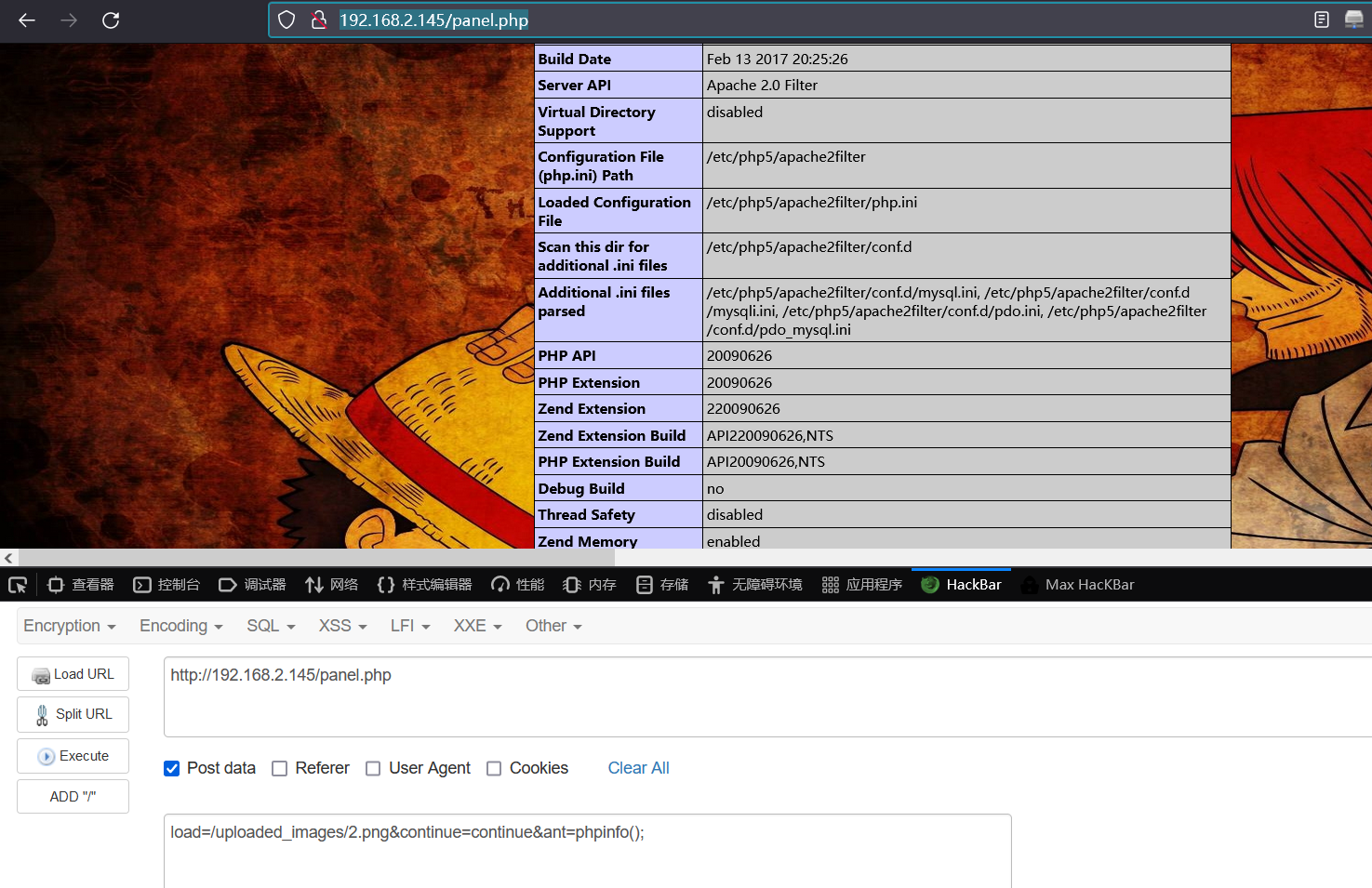Select the Debug Build row label
Screen dimensions: 1372x888
[580, 488]
